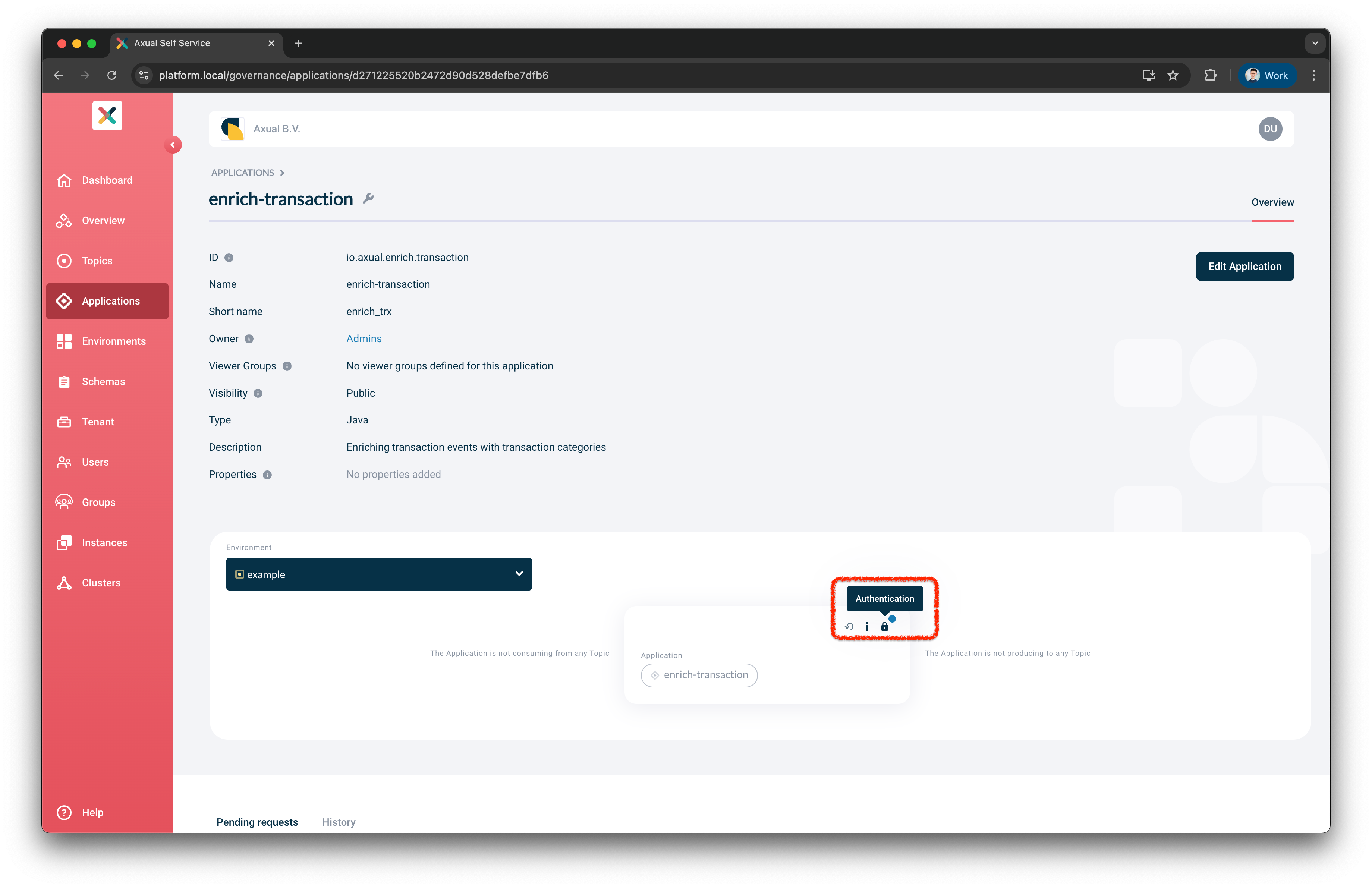Click the Axual logo at top of sidebar
Screen dimensions: 1372x888
[107, 115]
